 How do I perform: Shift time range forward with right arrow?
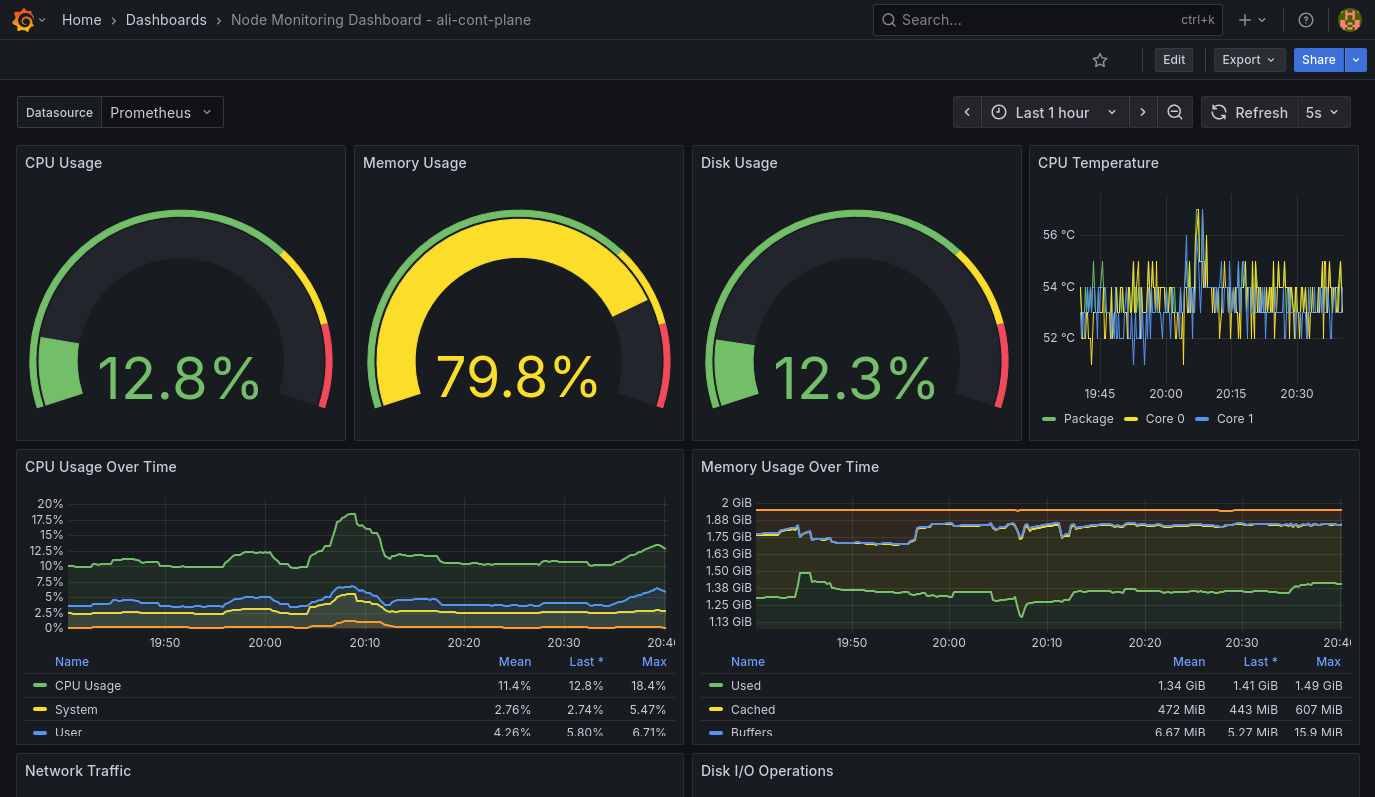[x=1143, y=113]
